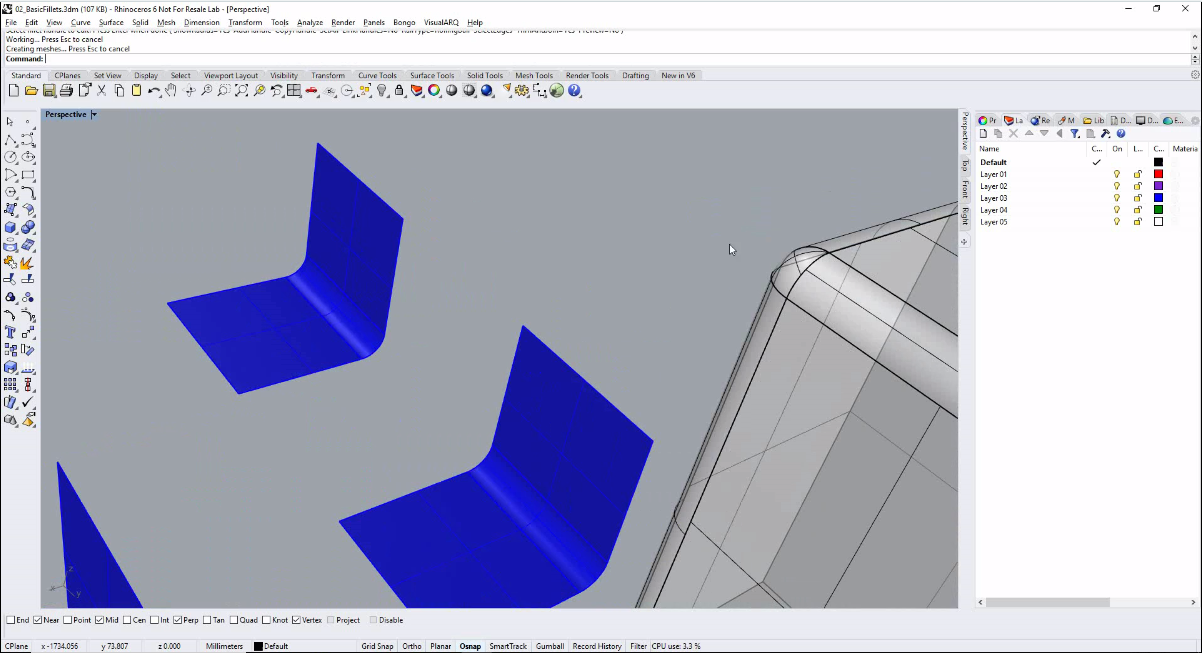Change Layer 01 red color swatch
The width and height of the screenshot is (1202, 653).
(1159, 174)
